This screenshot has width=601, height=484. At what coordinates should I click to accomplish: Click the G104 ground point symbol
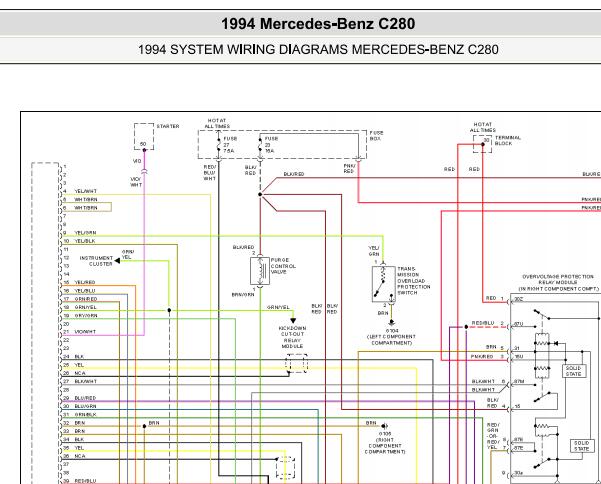pos(391,322)
